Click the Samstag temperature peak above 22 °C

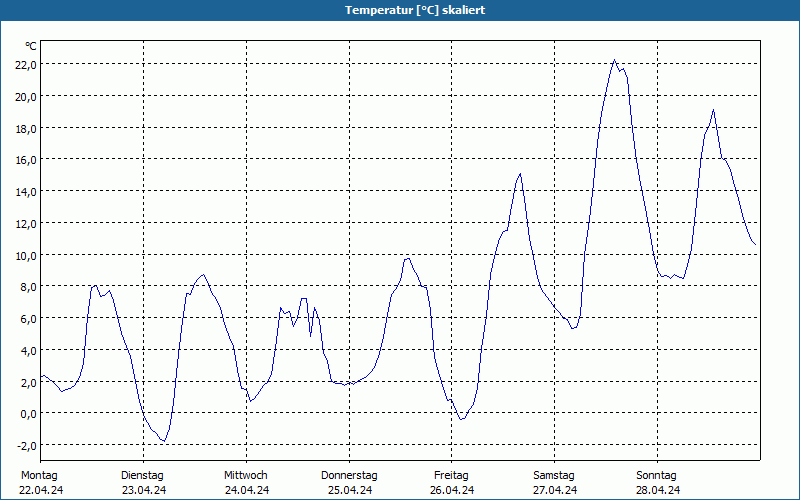(x=614, y=60)
